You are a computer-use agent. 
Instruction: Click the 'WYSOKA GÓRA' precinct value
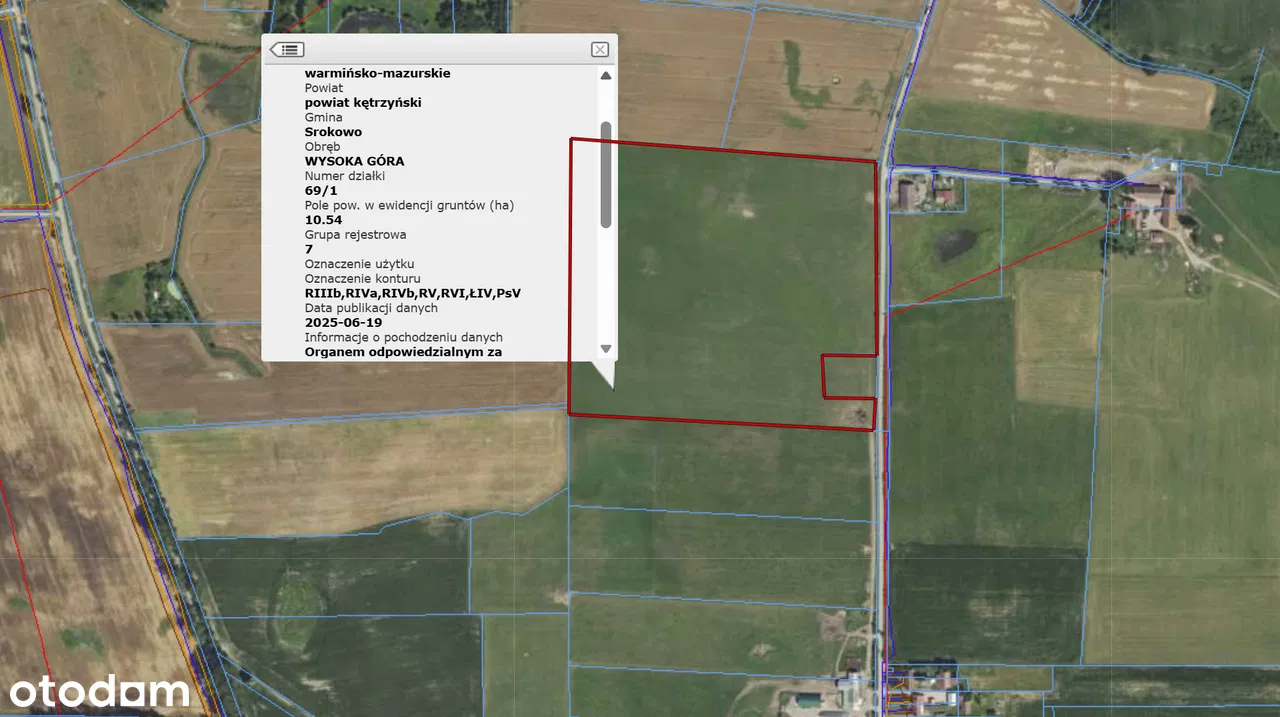(354, 161)
